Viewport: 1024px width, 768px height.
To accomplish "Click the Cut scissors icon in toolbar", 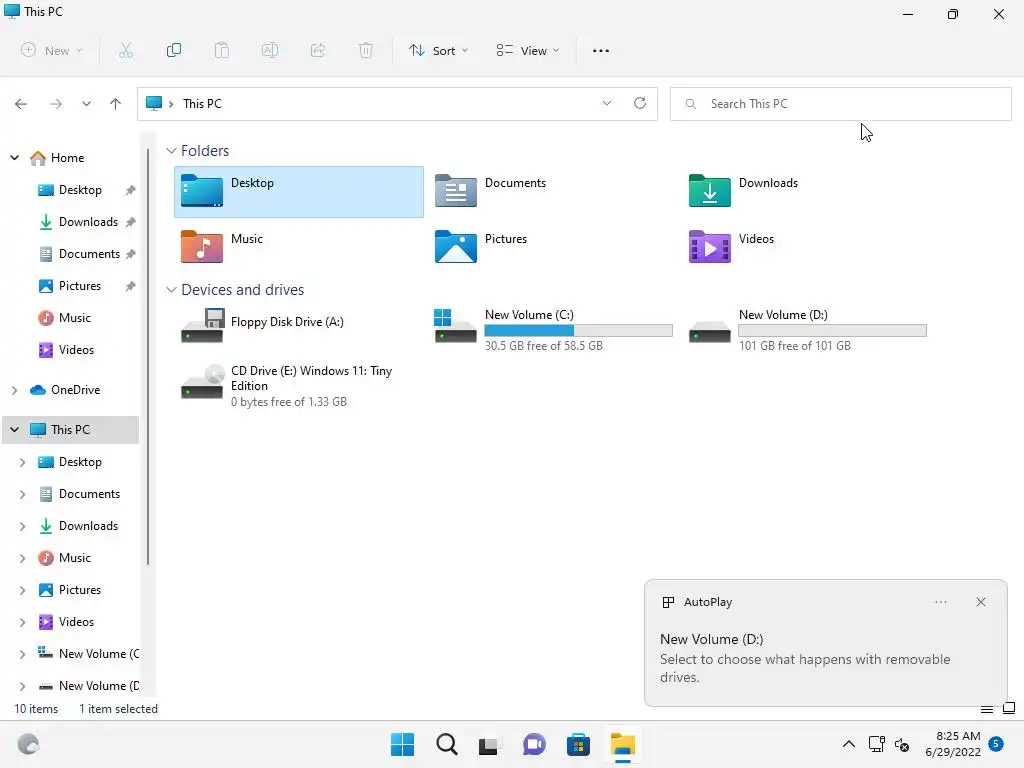I will (126, 50).
